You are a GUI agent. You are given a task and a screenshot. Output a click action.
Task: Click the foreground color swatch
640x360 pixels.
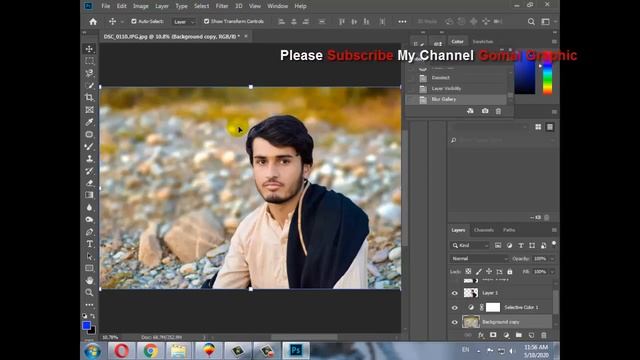click(x=86, y=325)
